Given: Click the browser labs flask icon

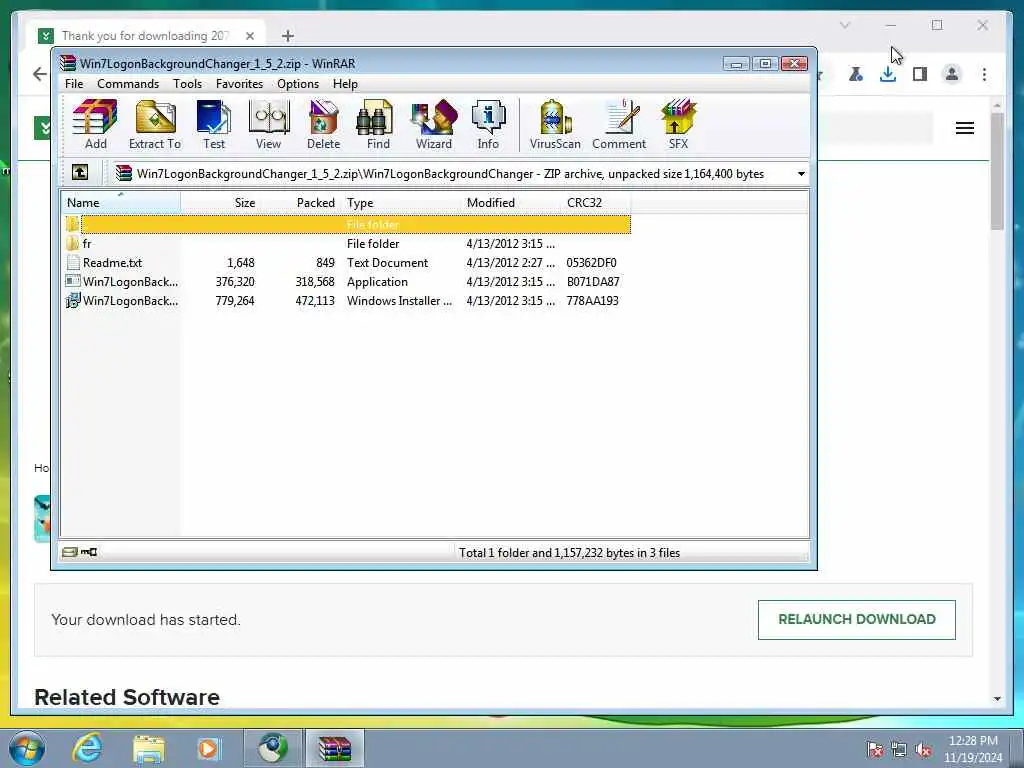Looking at the screenshot, I should 856,74.
